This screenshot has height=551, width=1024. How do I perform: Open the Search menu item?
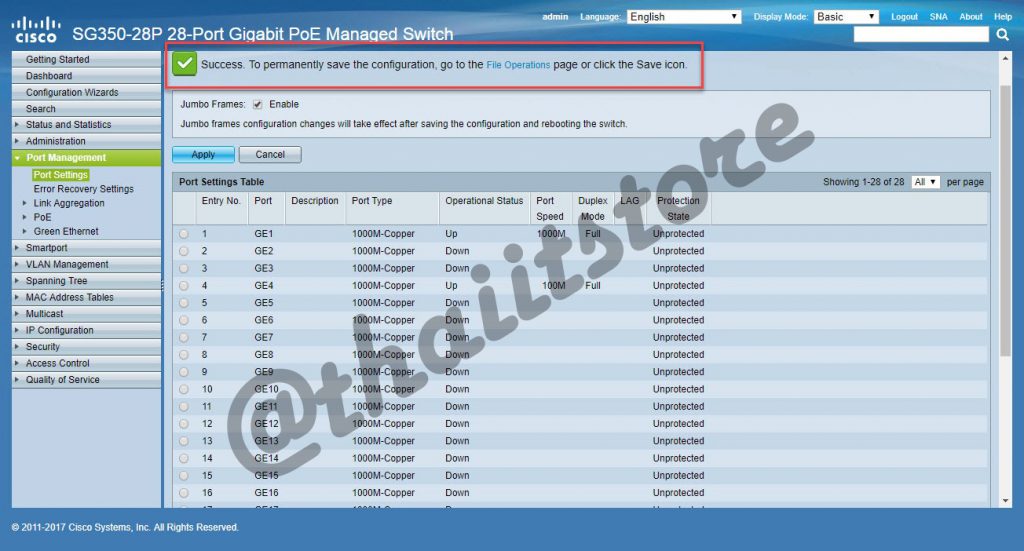pos(86,108)
